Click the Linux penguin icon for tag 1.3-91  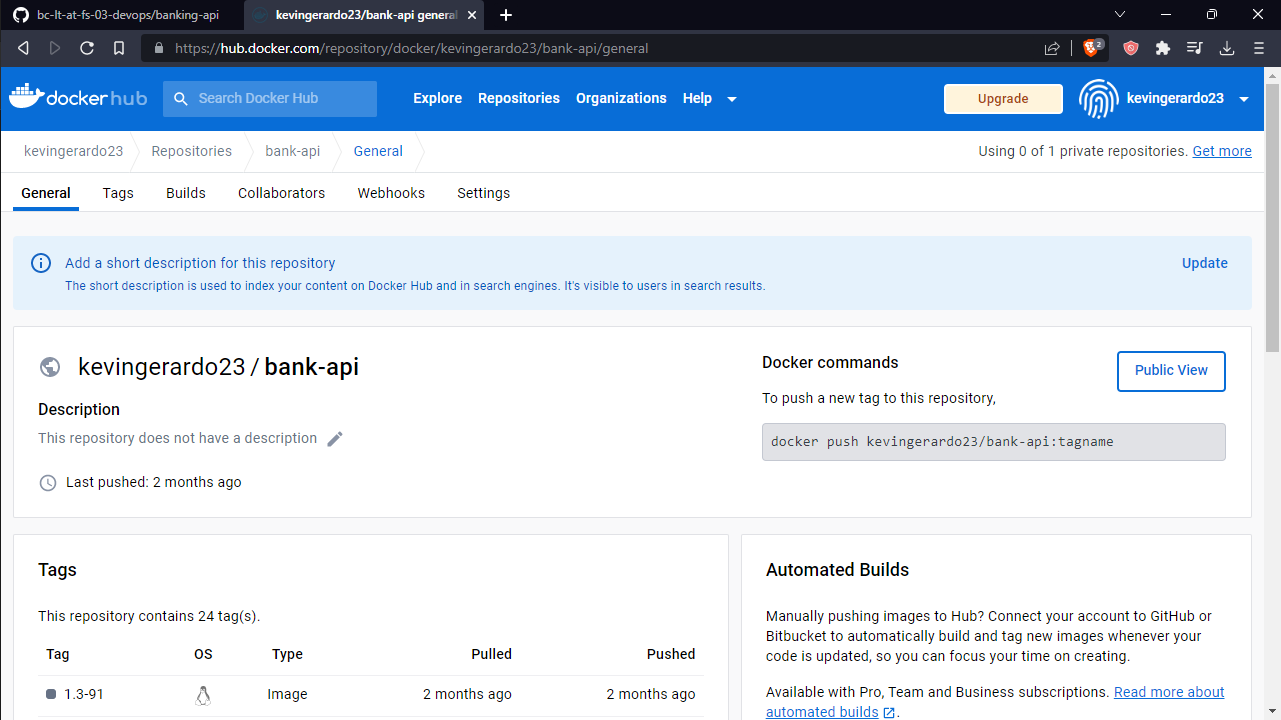(x=203, y=694)
